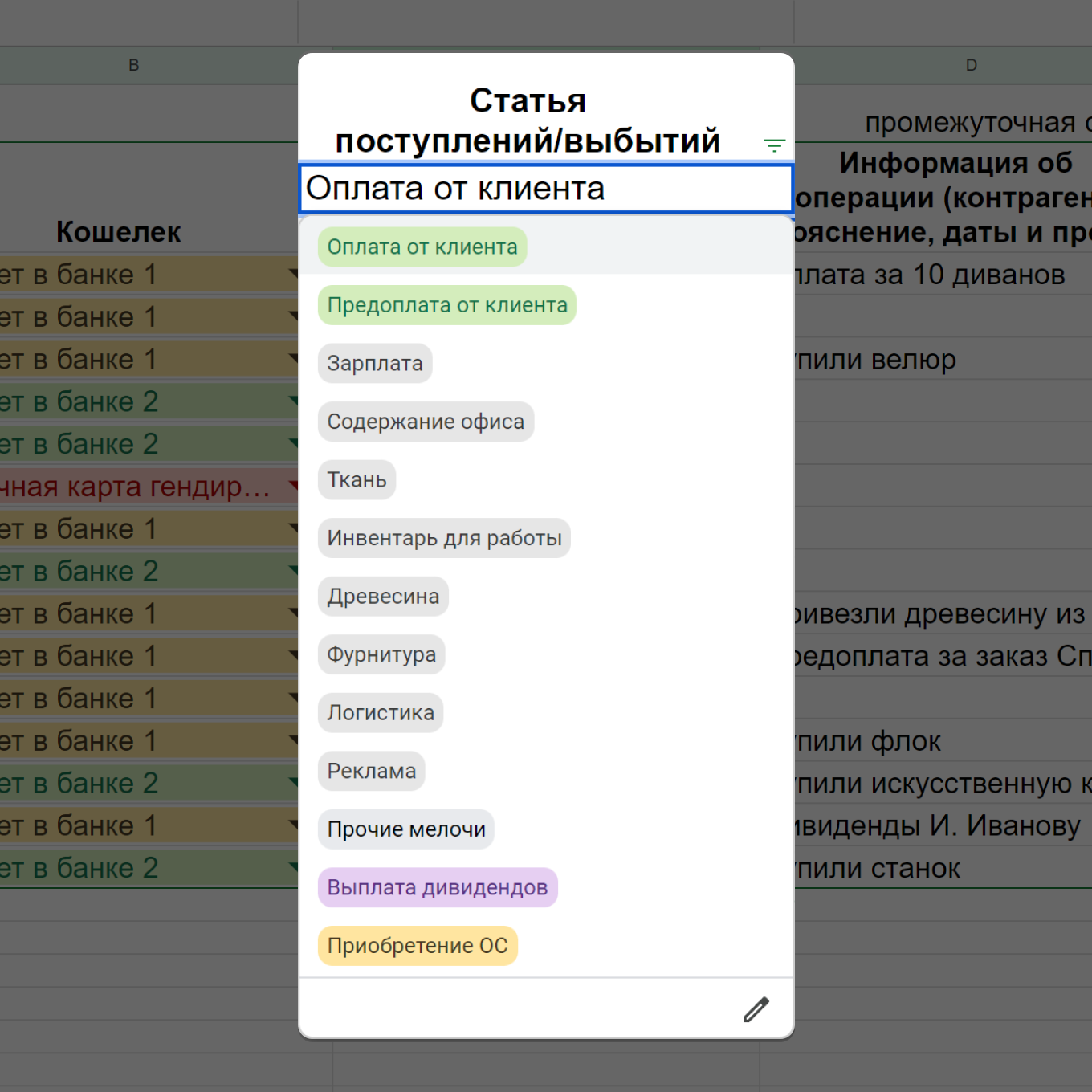Open the filter icon in the header cell
The width and height of the screenshot is (1092, 1092).
pyautogui.click(x=774, y=145)
